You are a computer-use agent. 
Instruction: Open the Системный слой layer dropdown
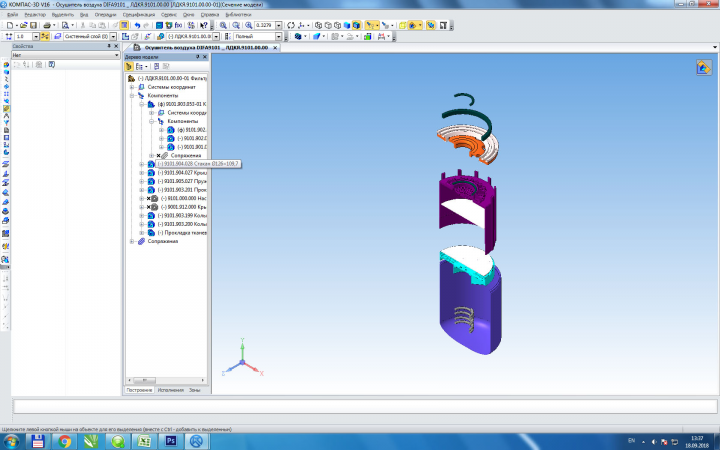pyautogui.click(x=113, y=36)
